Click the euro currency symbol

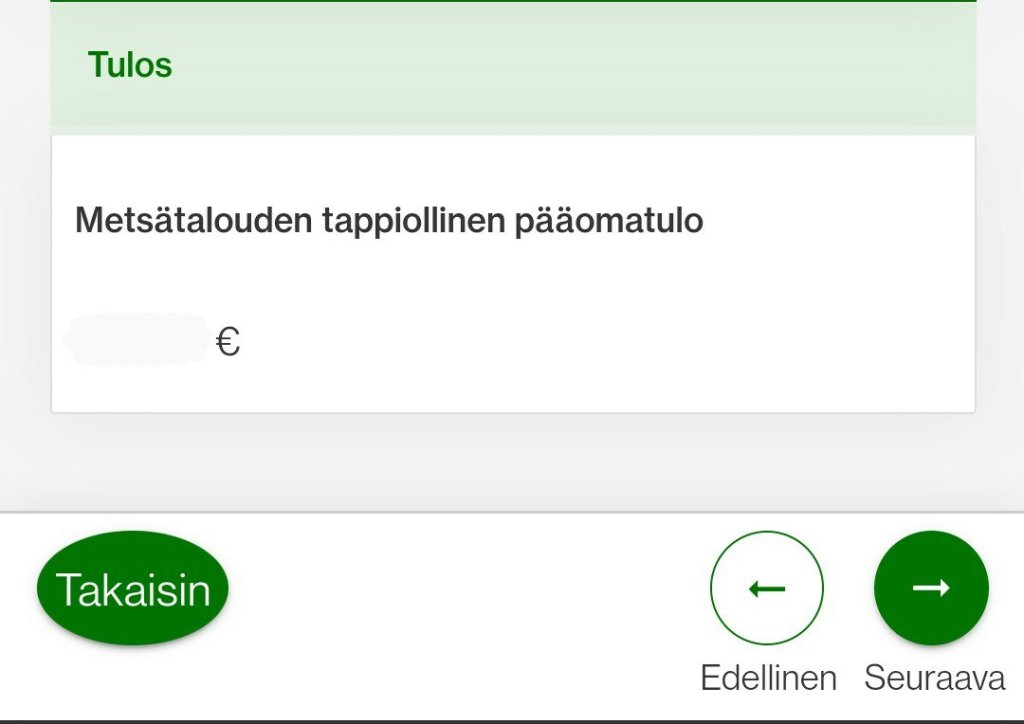coord(228,343)
